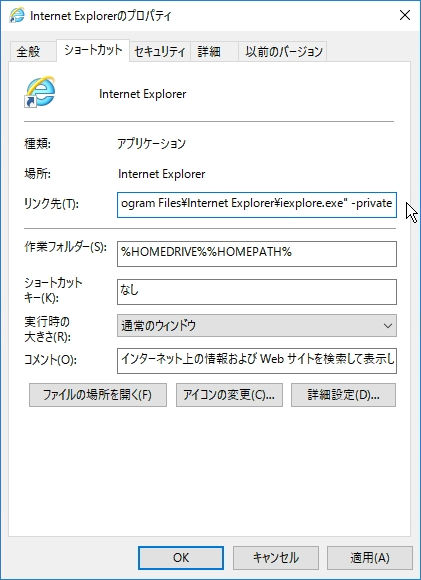This screenshot has width=421, height=580.
Task: Click the コメント(O): label
Action: coord(50,360)
